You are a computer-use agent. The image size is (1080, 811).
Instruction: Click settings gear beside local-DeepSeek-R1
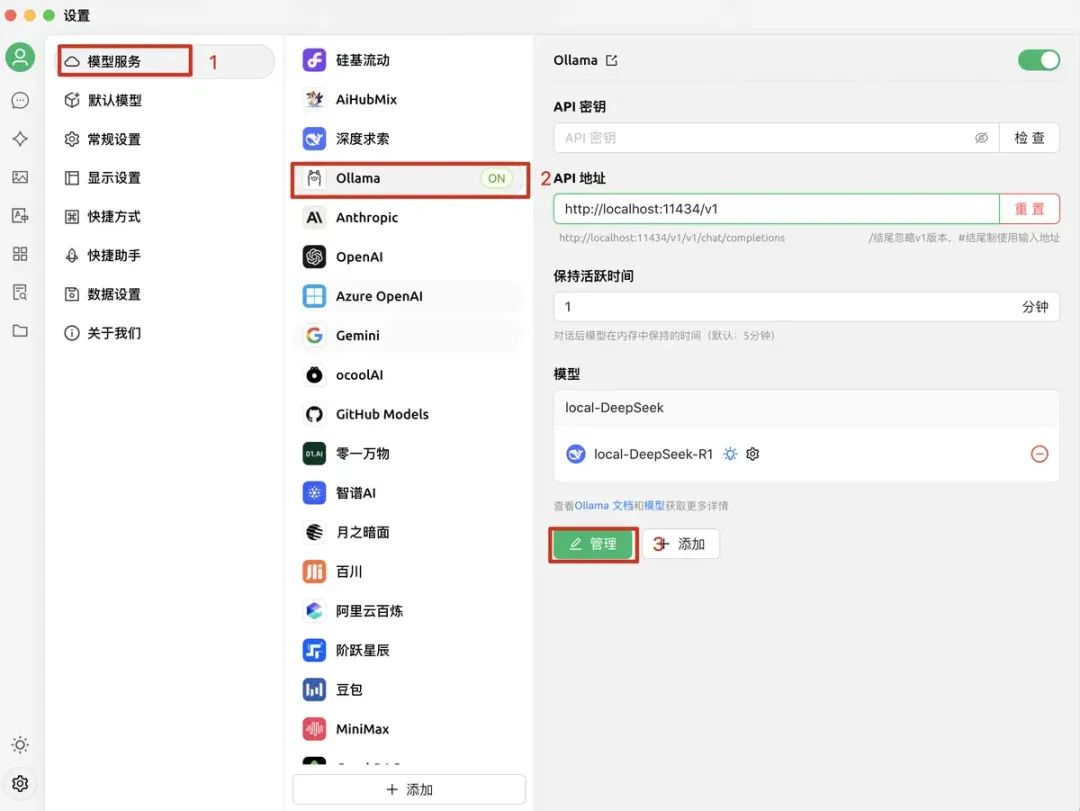(753, 454)
